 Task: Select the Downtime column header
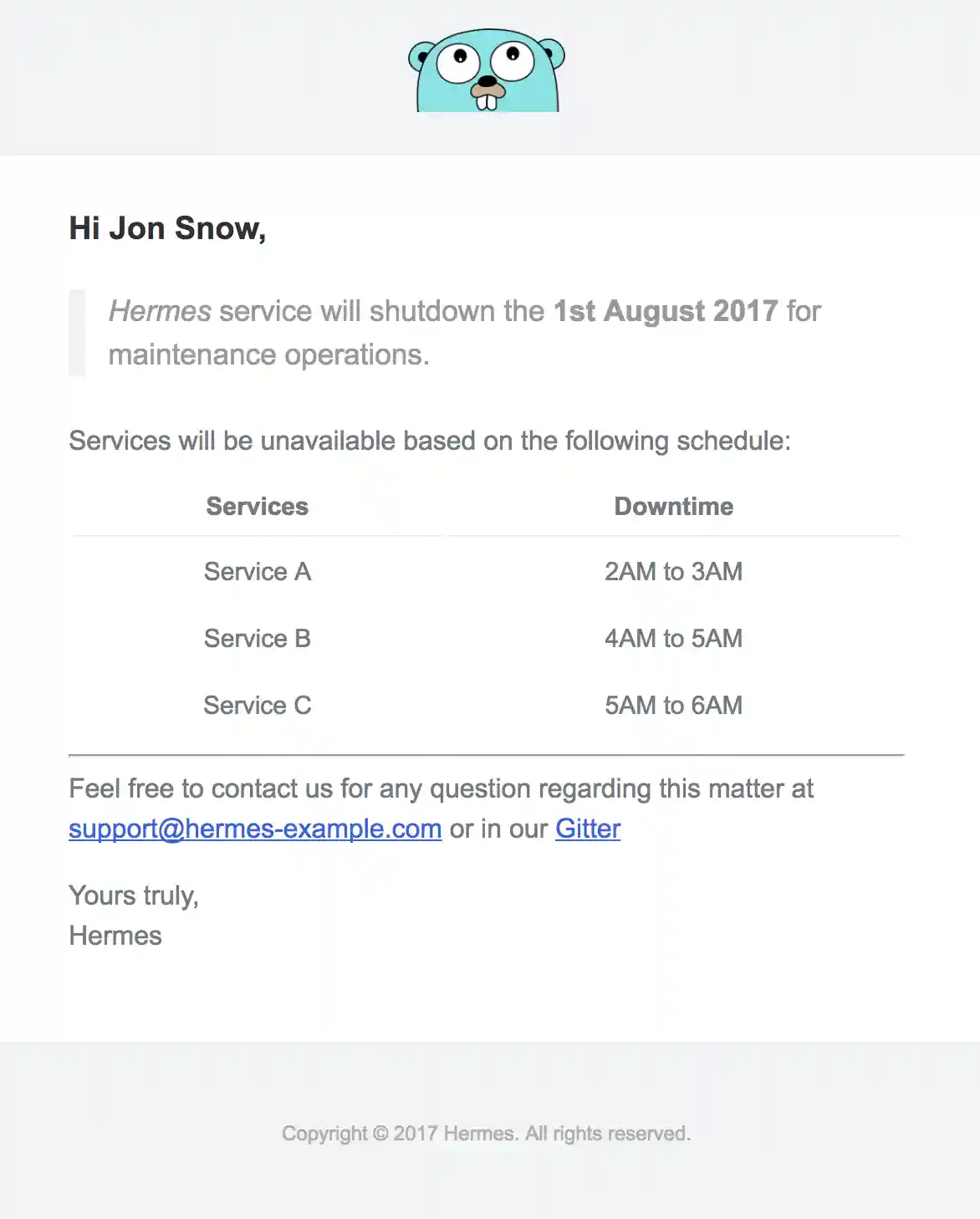[673, 507]
